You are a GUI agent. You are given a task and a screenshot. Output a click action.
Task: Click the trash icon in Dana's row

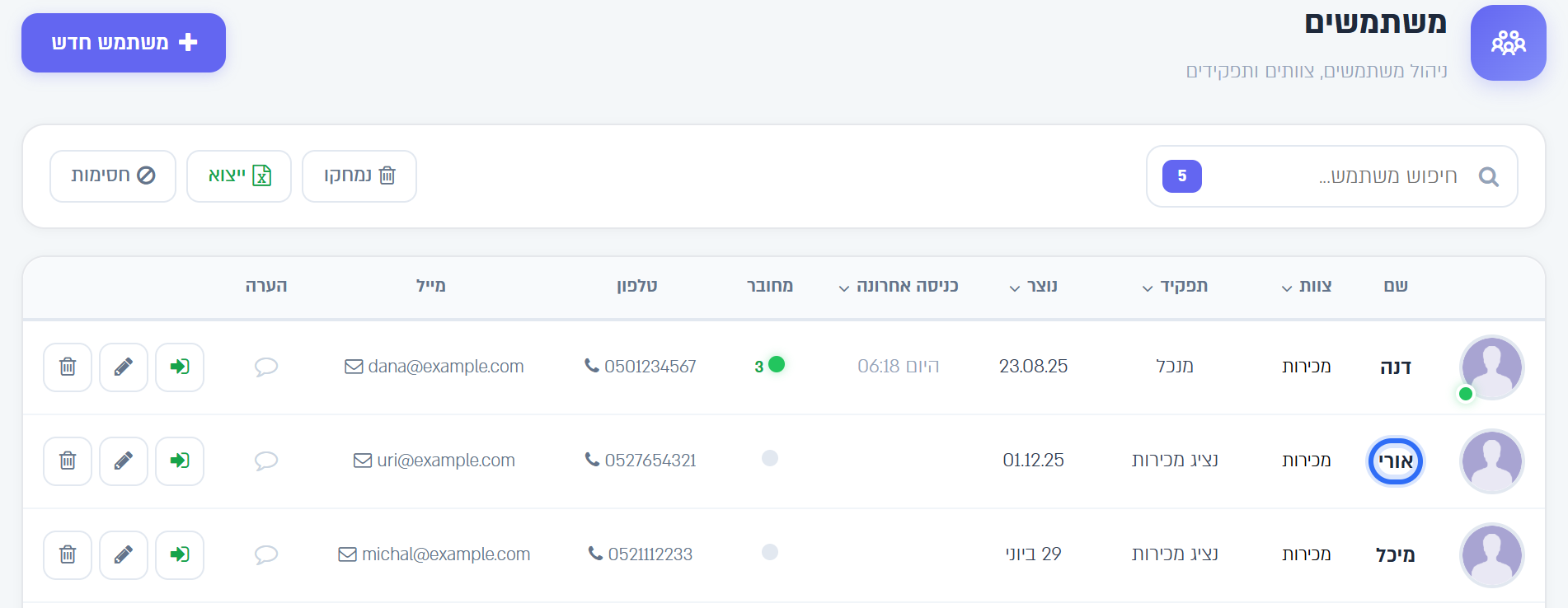tap(68, 367)
